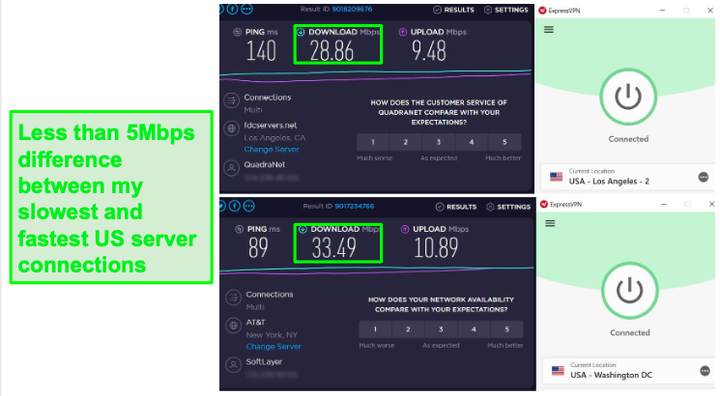Click the ExpressVPN power button for Washington DC
Image resolution: width=720 pixels, height=396 pixels.
[630, 291]
